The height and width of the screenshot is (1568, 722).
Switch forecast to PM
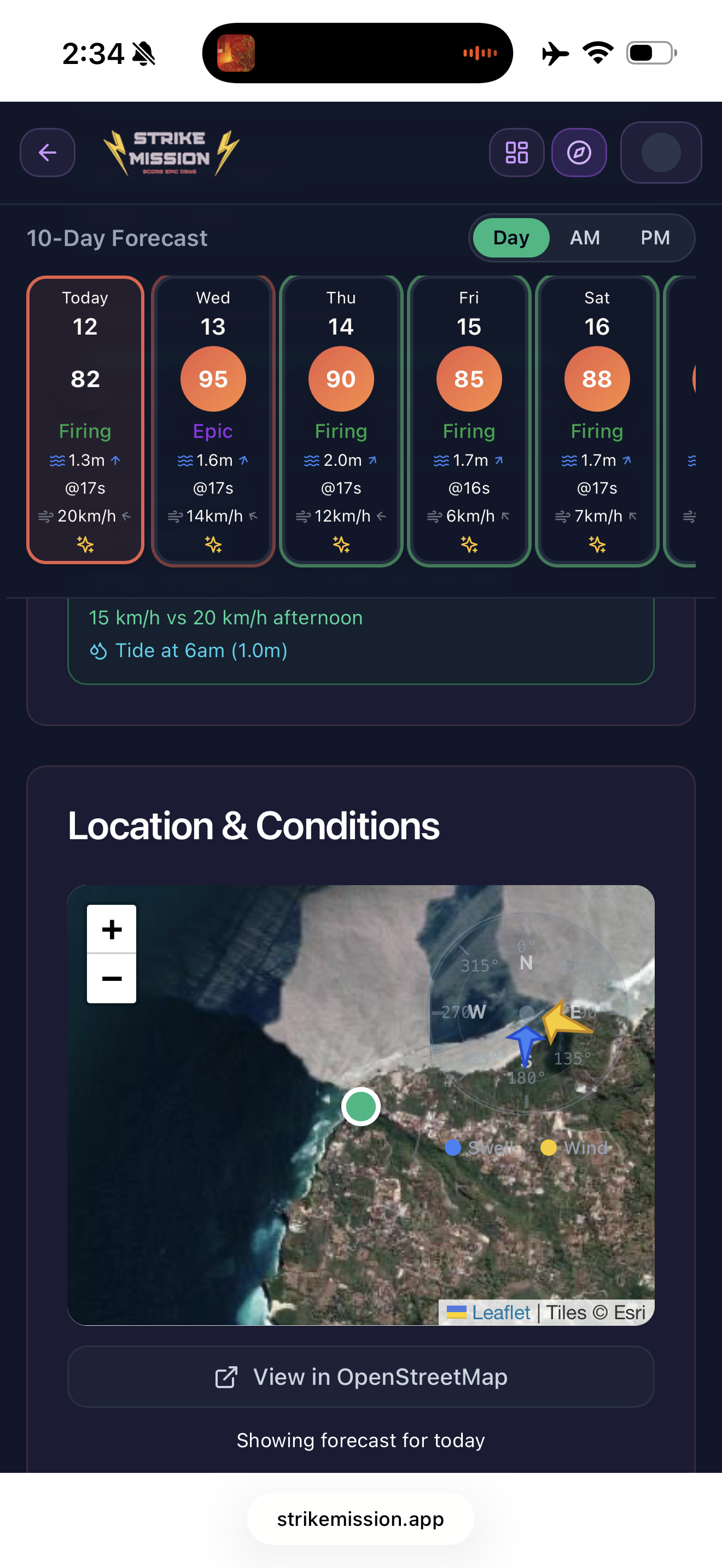coord(655,237)
